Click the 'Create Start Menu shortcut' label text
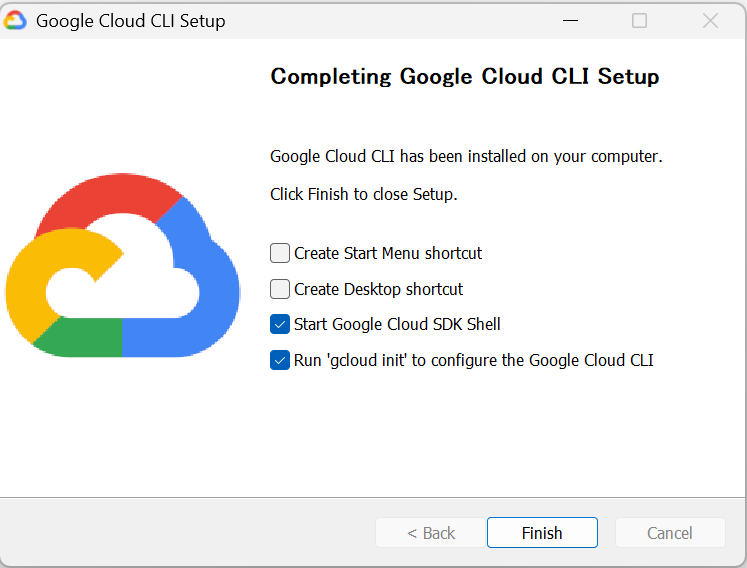The width and height of the screenshot is (747, 568). click(388, 253)
